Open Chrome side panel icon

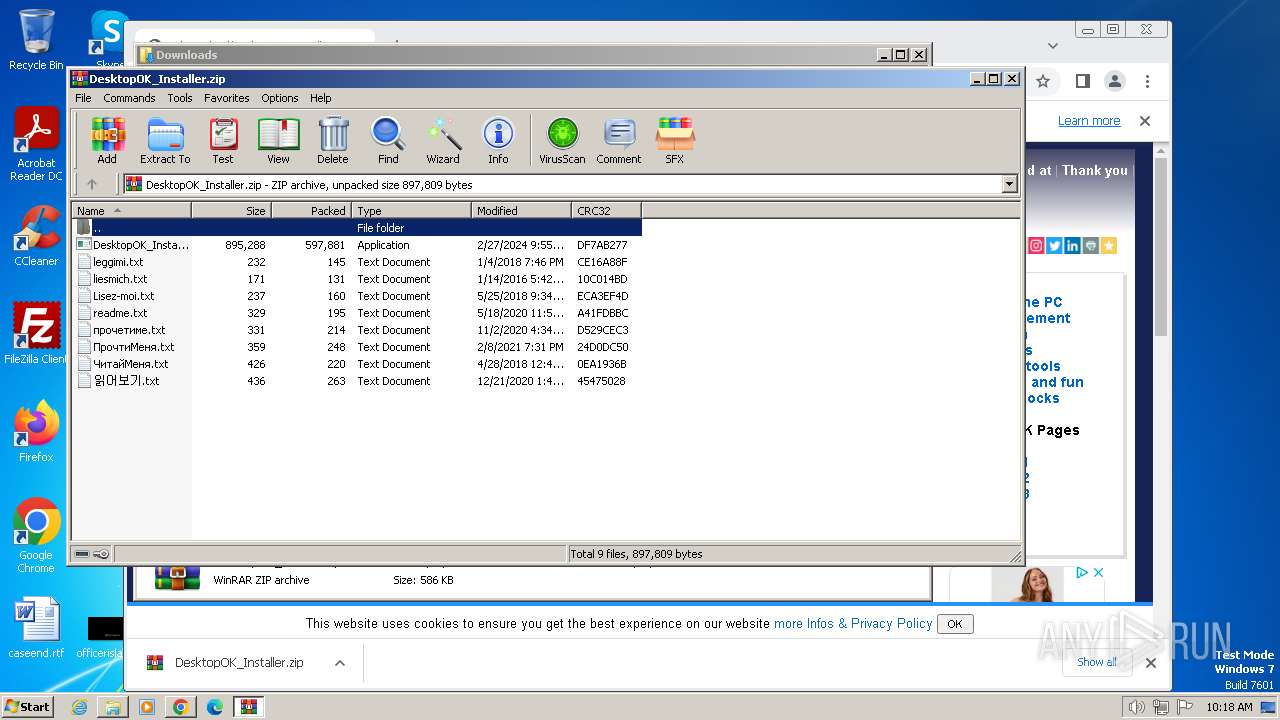coord(1082,81)
